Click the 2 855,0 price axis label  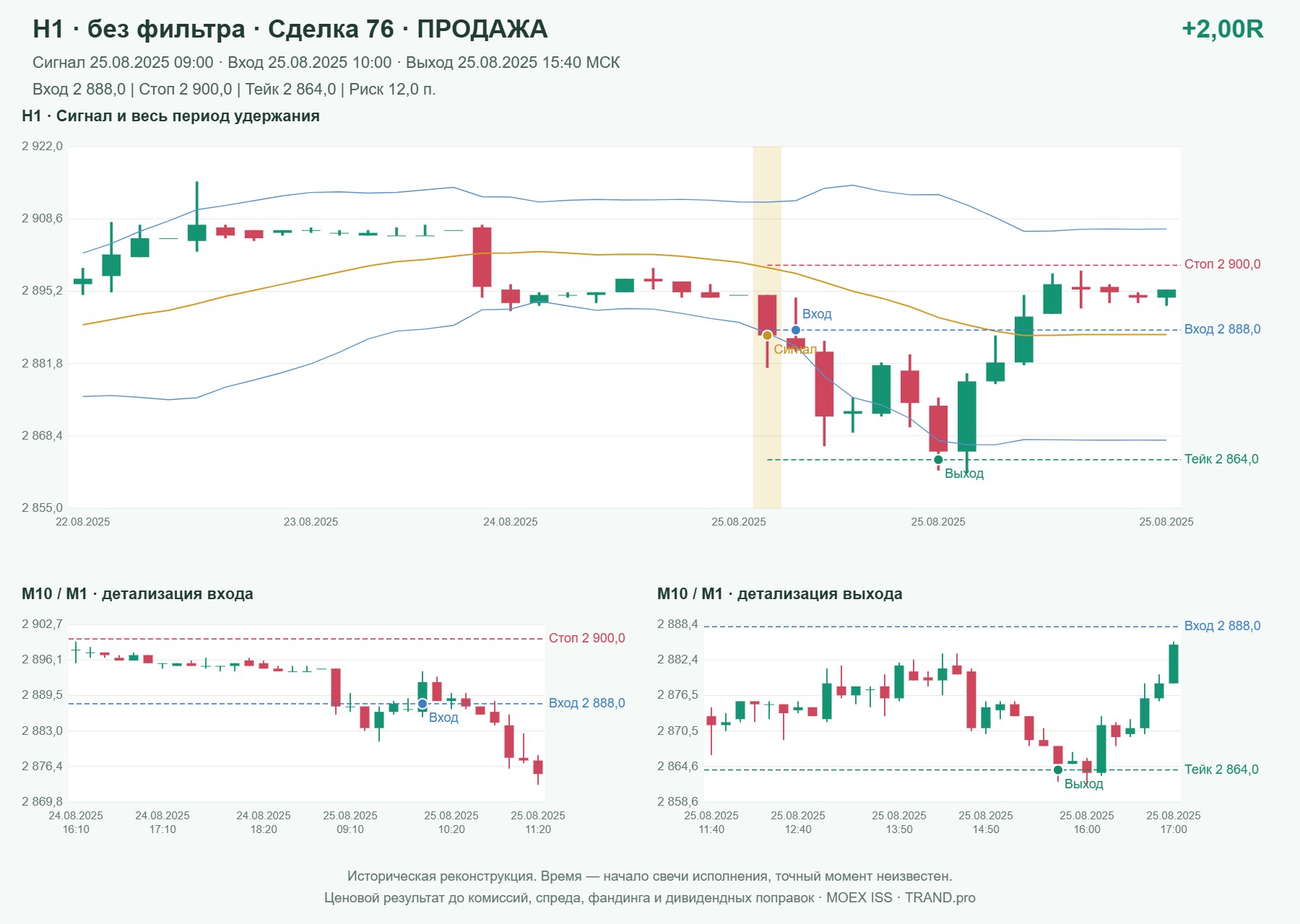pos(42,507)
